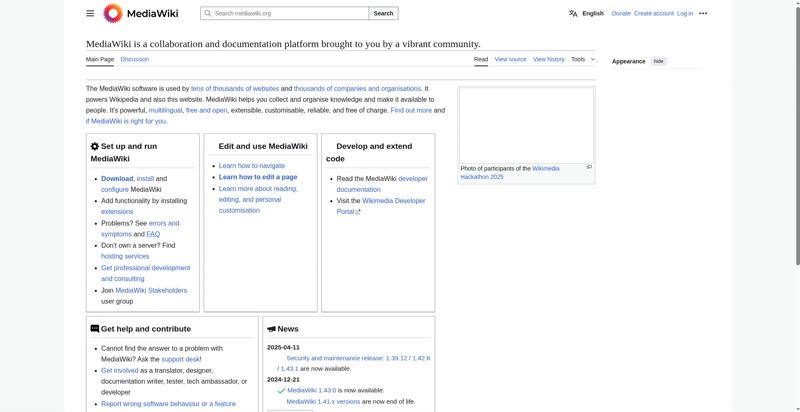Open the extensions link
800x412 pixels.
(117, 212)
